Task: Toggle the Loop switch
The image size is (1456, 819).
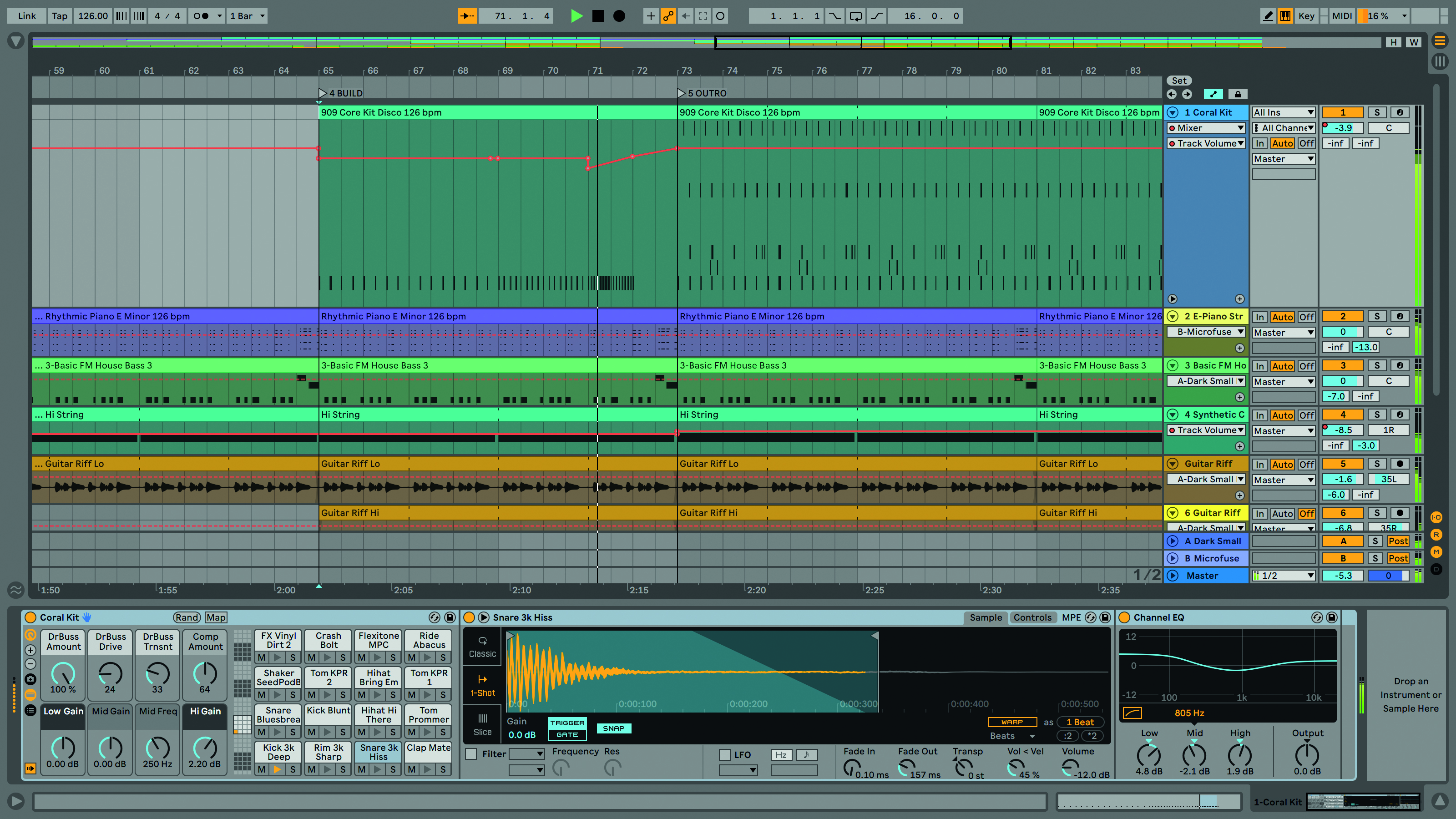Action: tap(856, 16)
